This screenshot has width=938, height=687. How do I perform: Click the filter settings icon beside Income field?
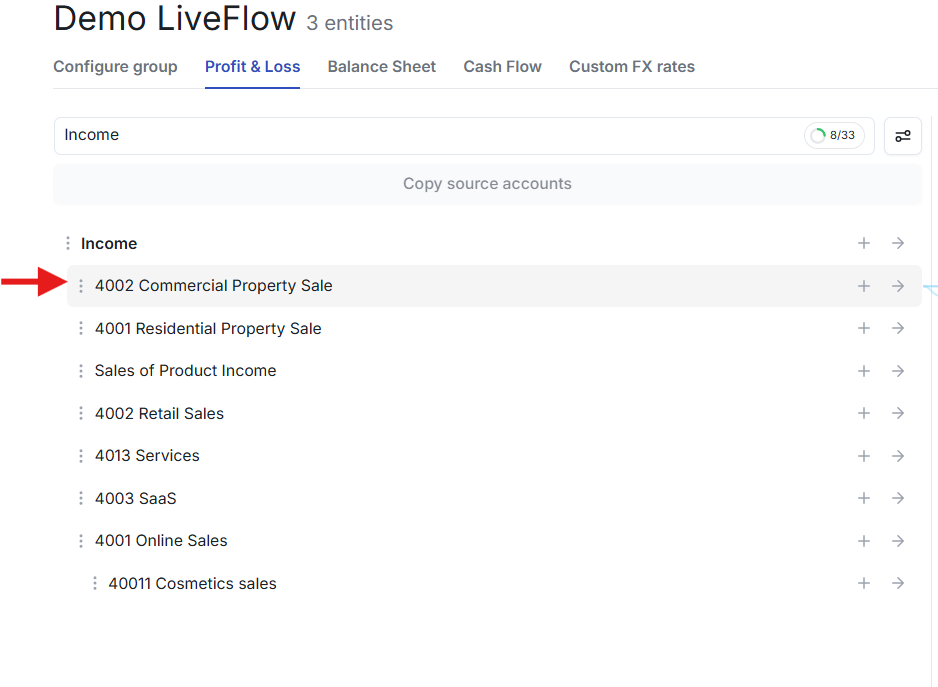click(x=902, y=136)
